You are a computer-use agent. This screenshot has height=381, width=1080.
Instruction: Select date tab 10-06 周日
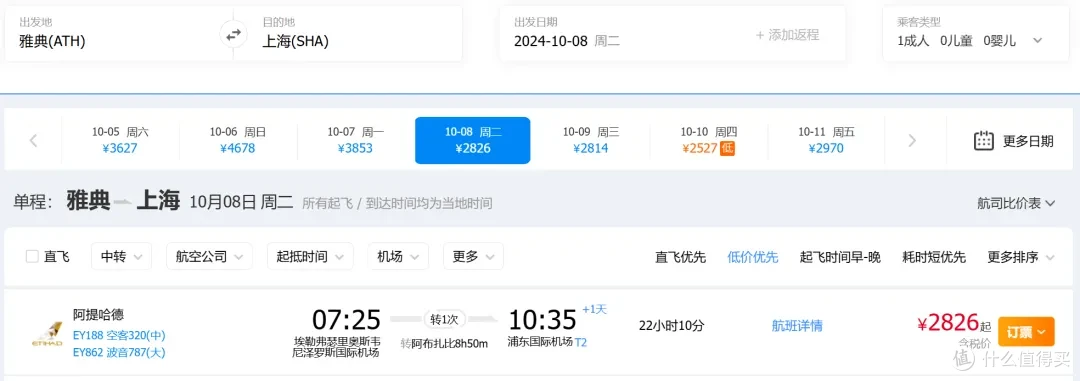[x=238, y=140]
